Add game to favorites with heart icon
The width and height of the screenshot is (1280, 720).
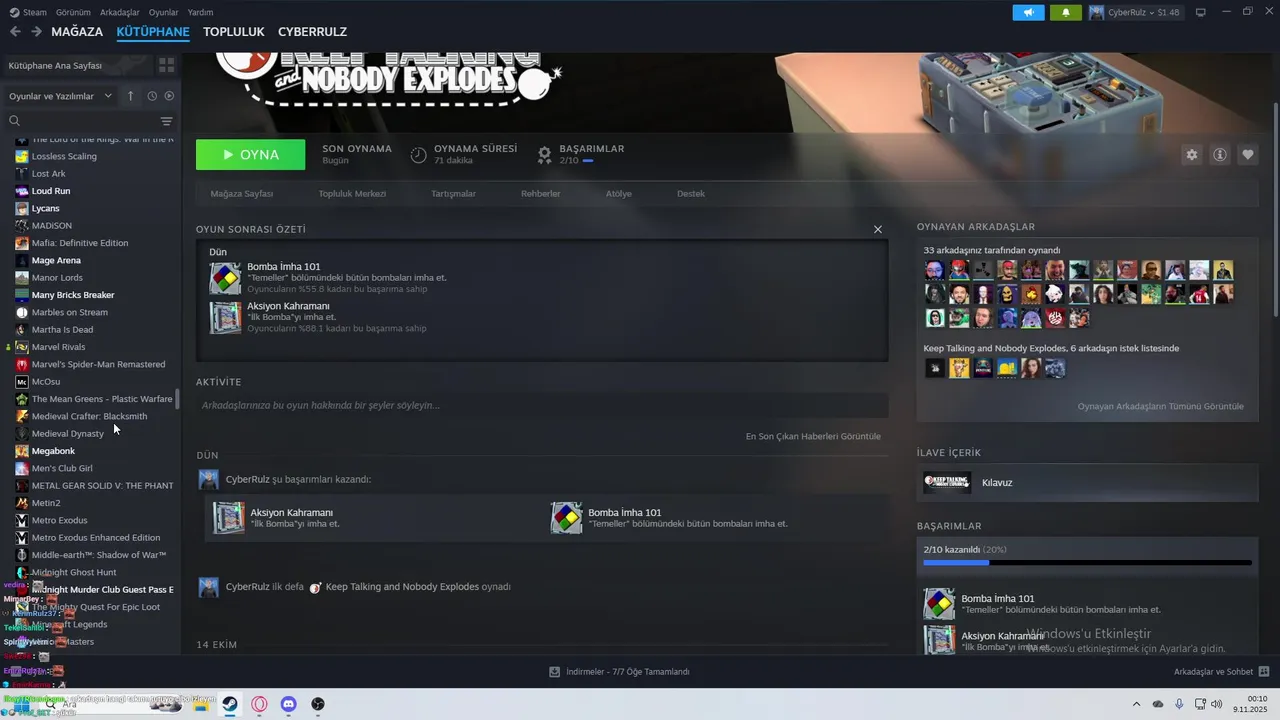pos(1248,155)
